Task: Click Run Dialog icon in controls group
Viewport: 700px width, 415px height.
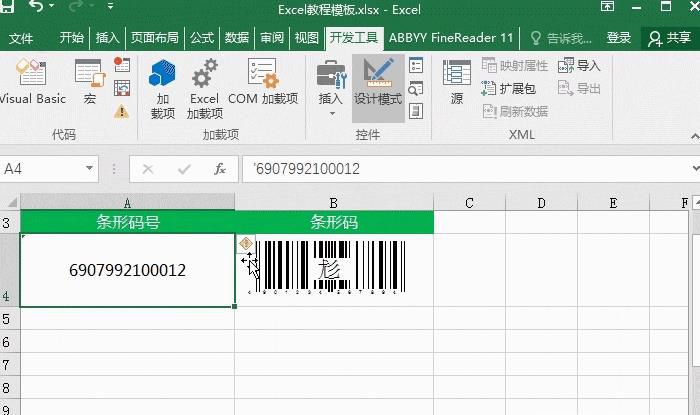Action: click(x=416, y=111)
